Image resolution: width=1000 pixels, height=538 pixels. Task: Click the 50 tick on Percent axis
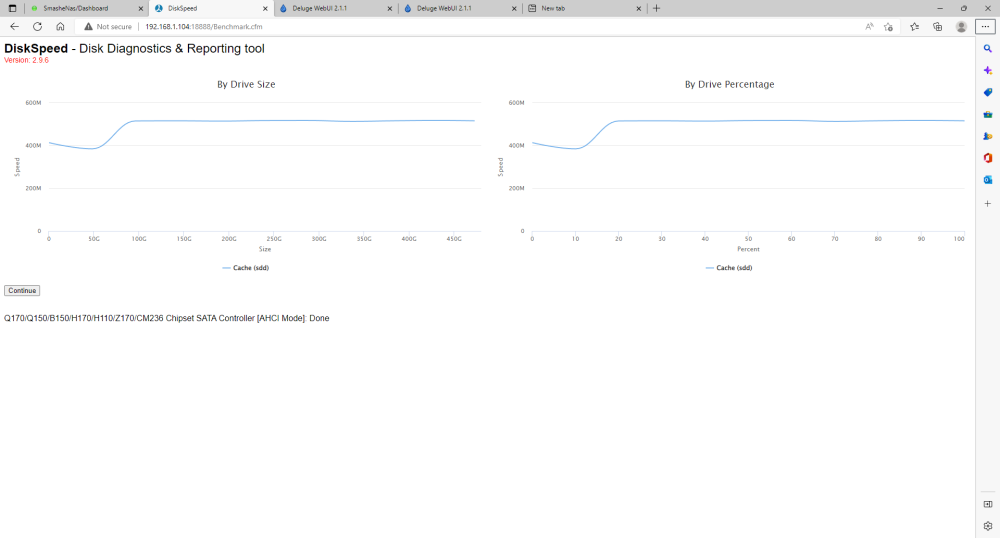click(748, 239)
